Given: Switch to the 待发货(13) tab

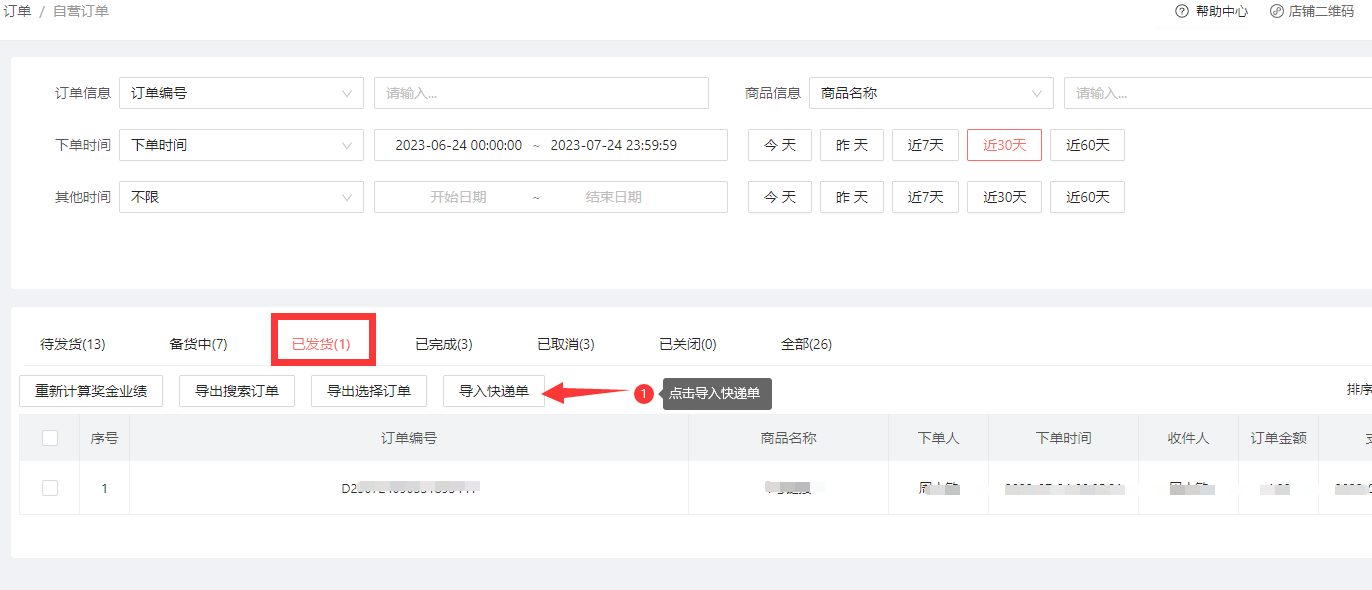Looking at the screenshot, I should [73, 344].
